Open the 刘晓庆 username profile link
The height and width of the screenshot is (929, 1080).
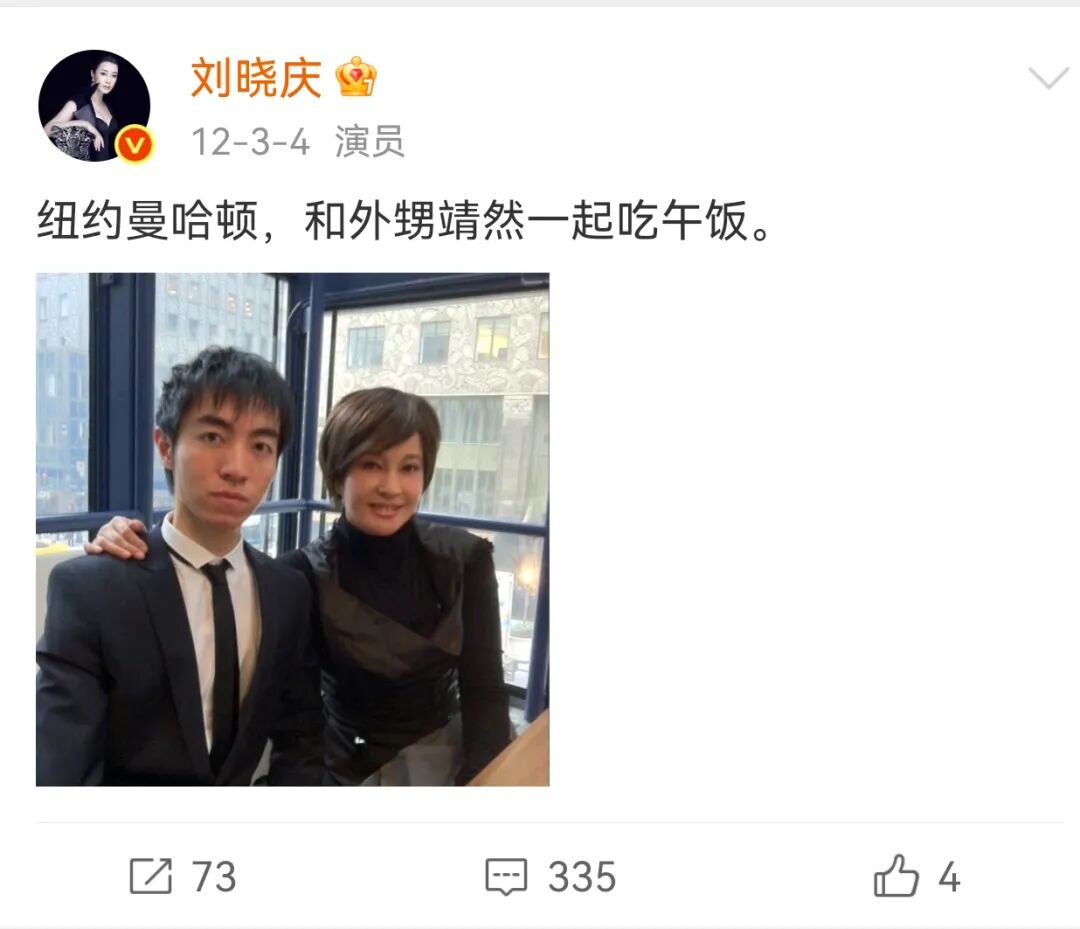(x=256, y=78)
